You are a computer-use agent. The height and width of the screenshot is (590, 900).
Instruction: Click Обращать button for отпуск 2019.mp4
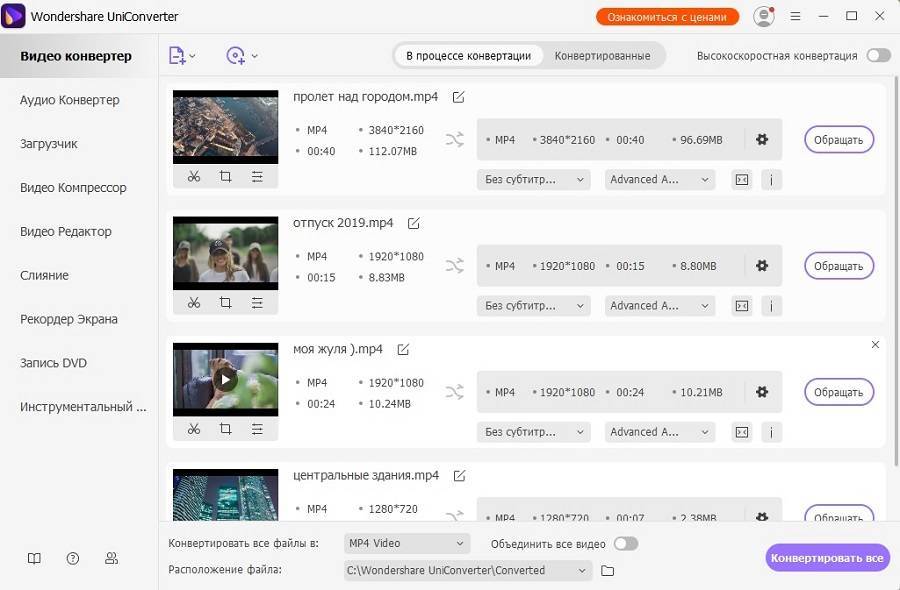[x=838, y=266]
